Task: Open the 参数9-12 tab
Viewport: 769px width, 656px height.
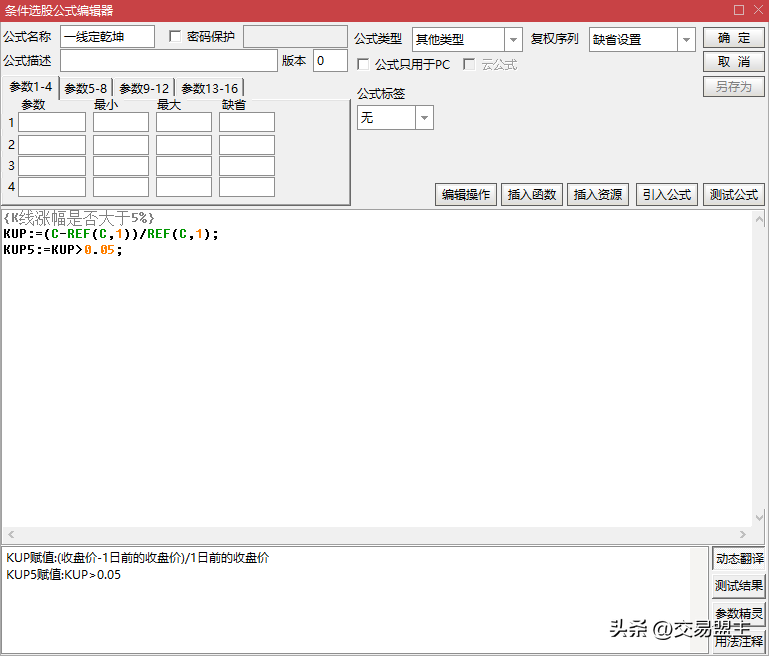Action: click(x=144, y=88)
